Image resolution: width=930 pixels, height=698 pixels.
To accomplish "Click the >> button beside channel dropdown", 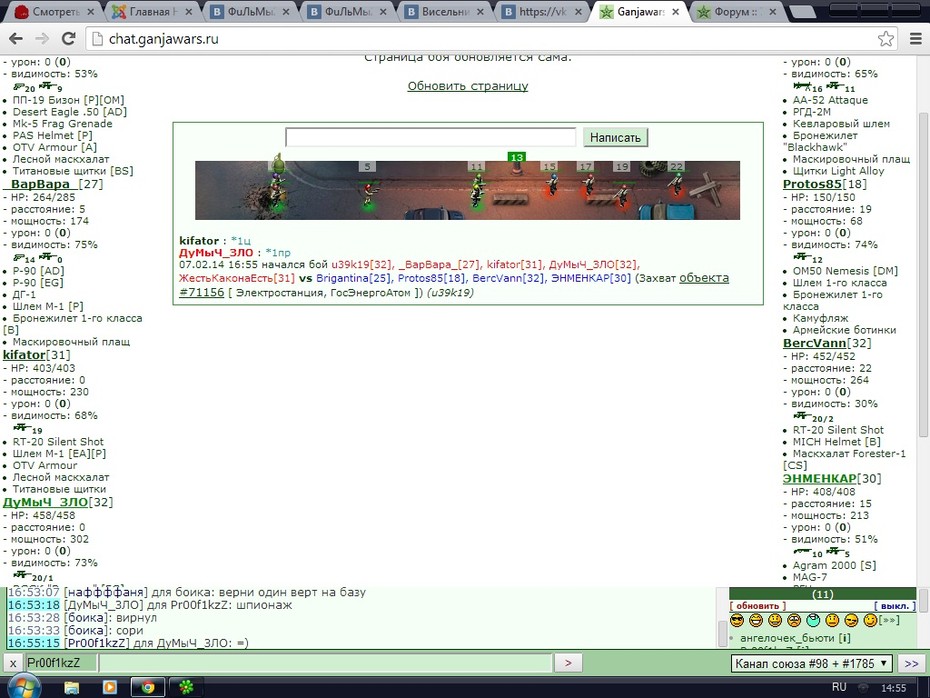I will pyautogui.click(x=911, y=664).
